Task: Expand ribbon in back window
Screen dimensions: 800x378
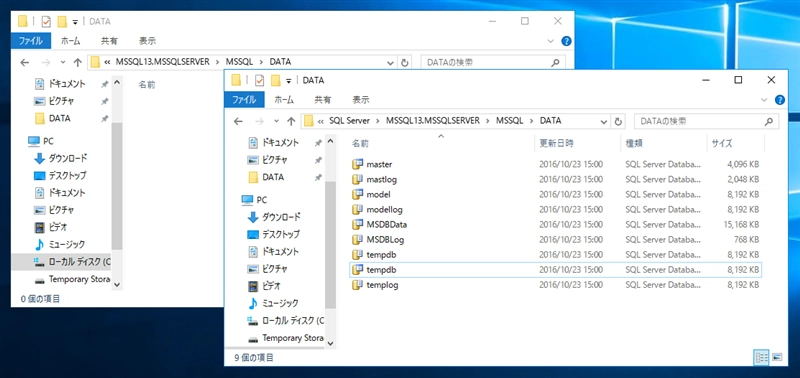Action: [551, 41]
